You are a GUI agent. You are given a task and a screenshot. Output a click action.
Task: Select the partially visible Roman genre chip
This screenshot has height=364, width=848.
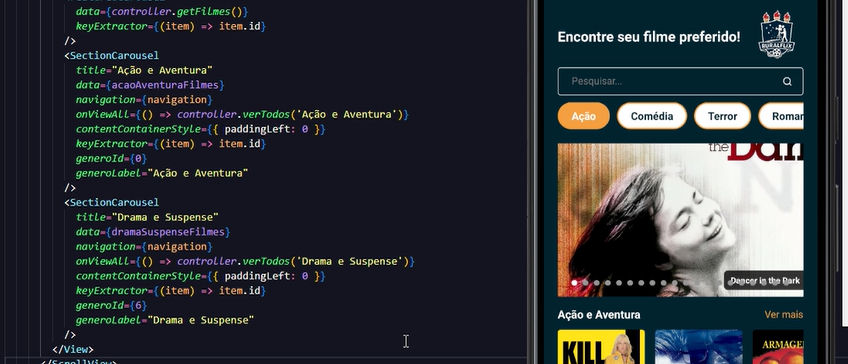(781, 116)
